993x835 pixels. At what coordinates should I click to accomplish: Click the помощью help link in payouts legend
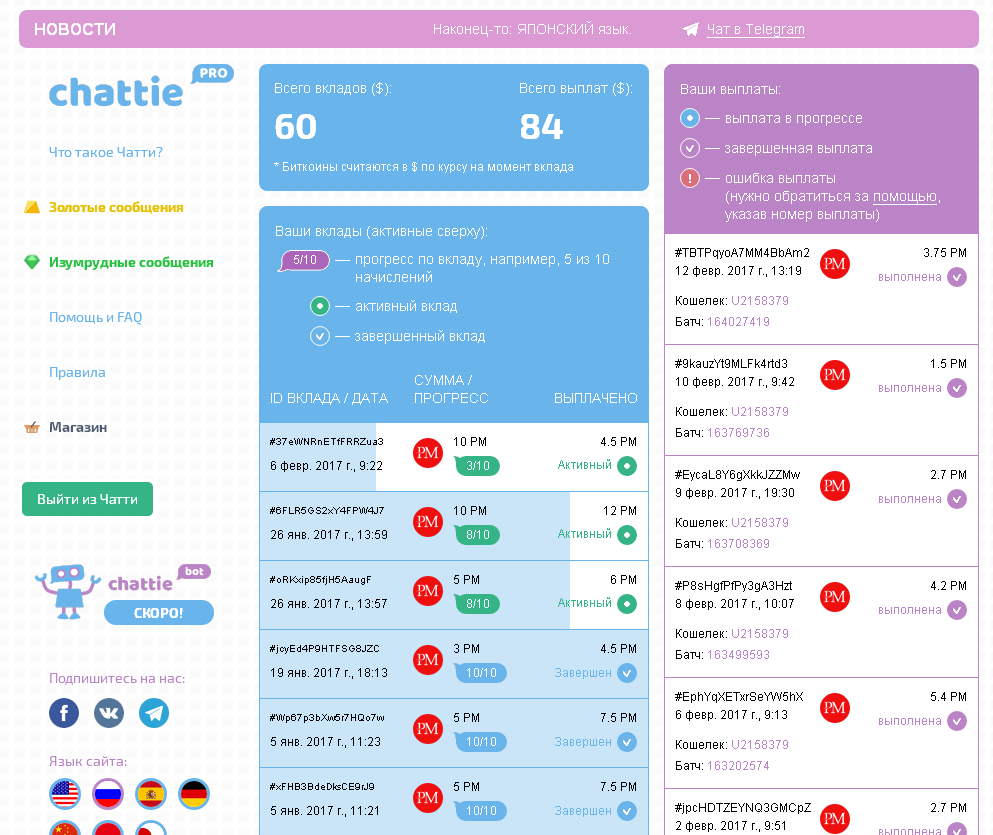[904, 196]
